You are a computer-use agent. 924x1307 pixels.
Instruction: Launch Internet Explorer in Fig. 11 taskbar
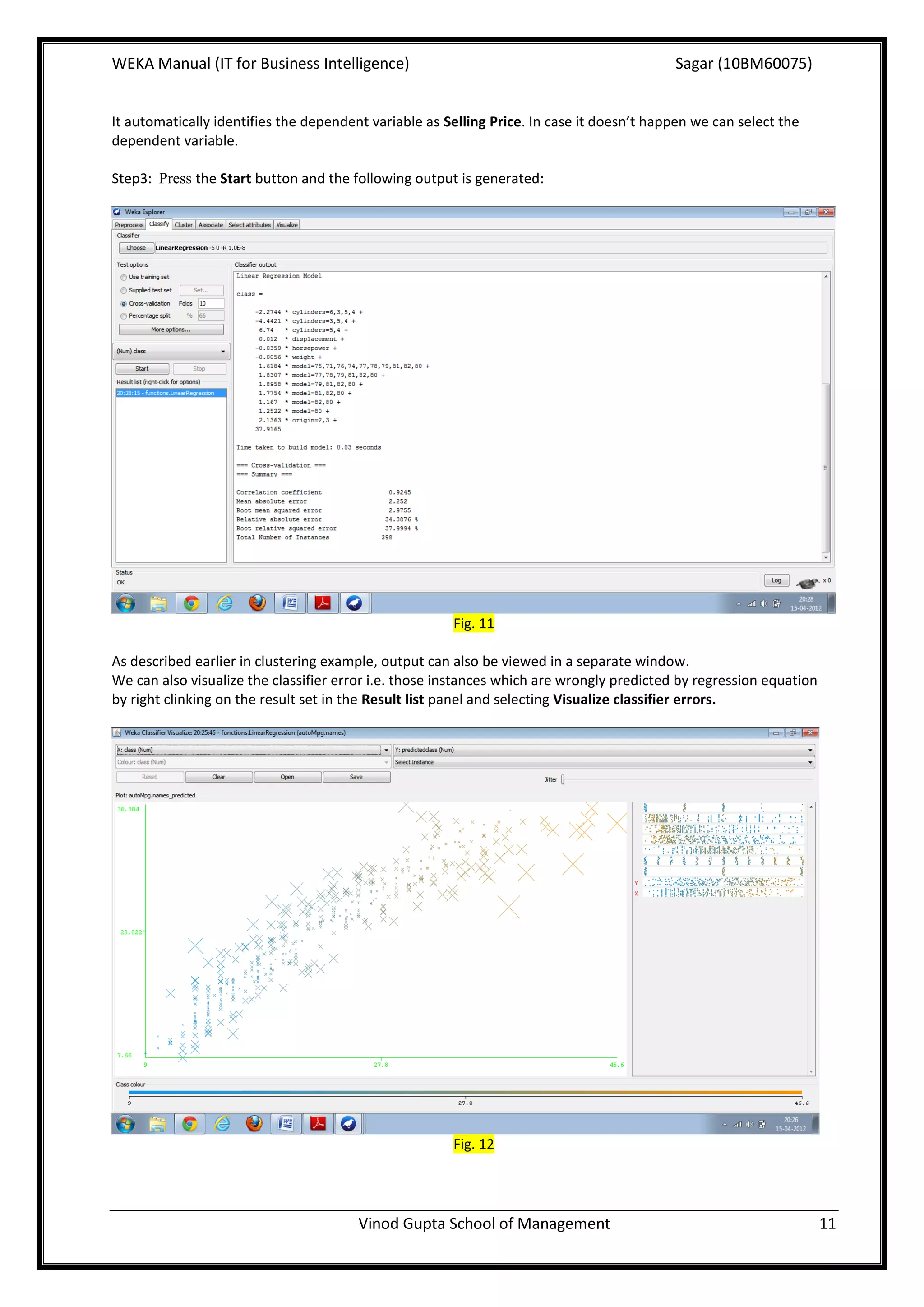point(225,603)
